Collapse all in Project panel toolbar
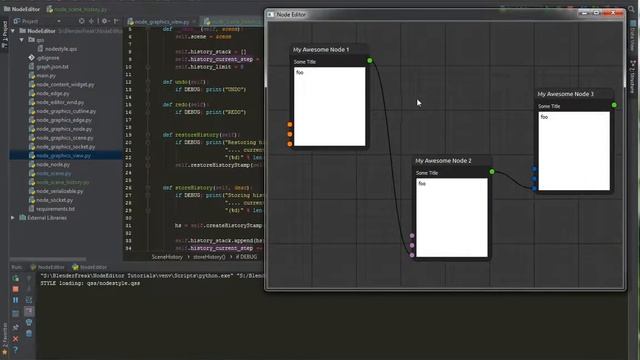 [x=91, y=21]
